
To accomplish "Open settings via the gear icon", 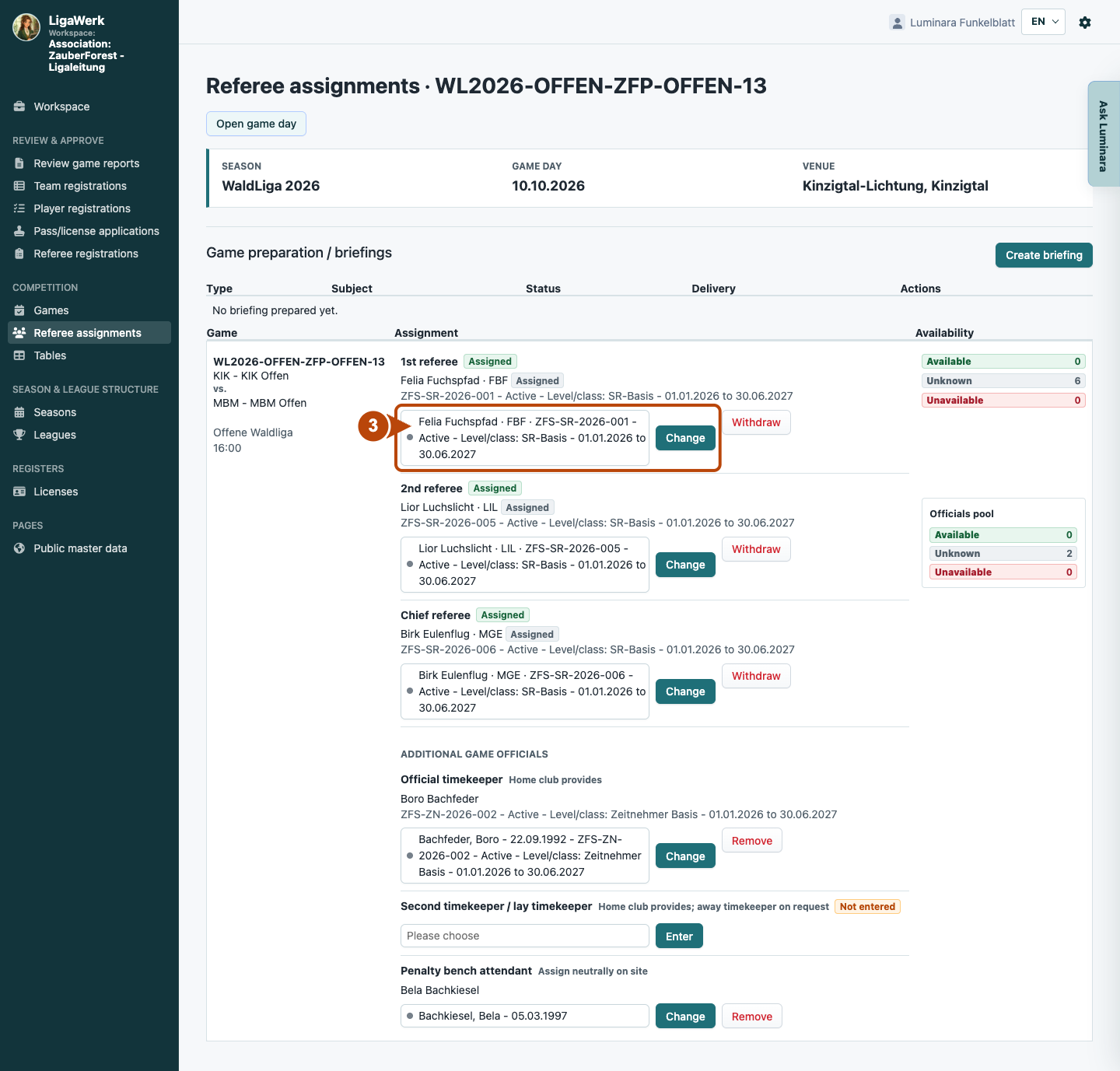I will pos(1085,23).
